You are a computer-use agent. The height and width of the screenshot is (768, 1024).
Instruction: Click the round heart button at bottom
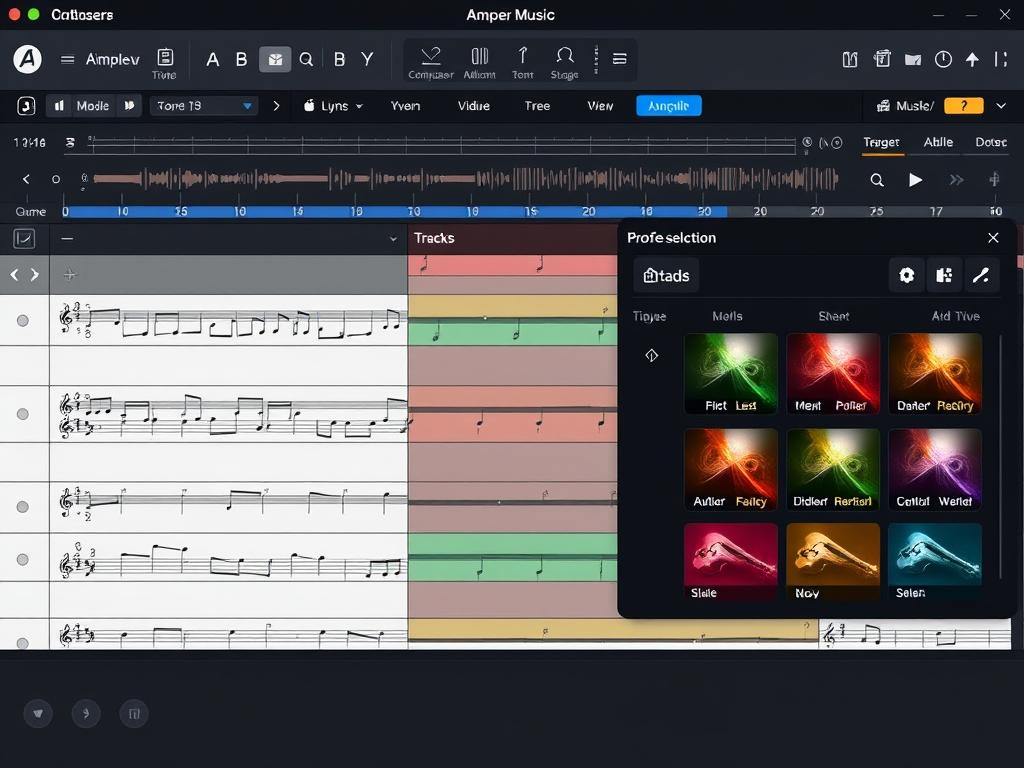pos(38,713)
